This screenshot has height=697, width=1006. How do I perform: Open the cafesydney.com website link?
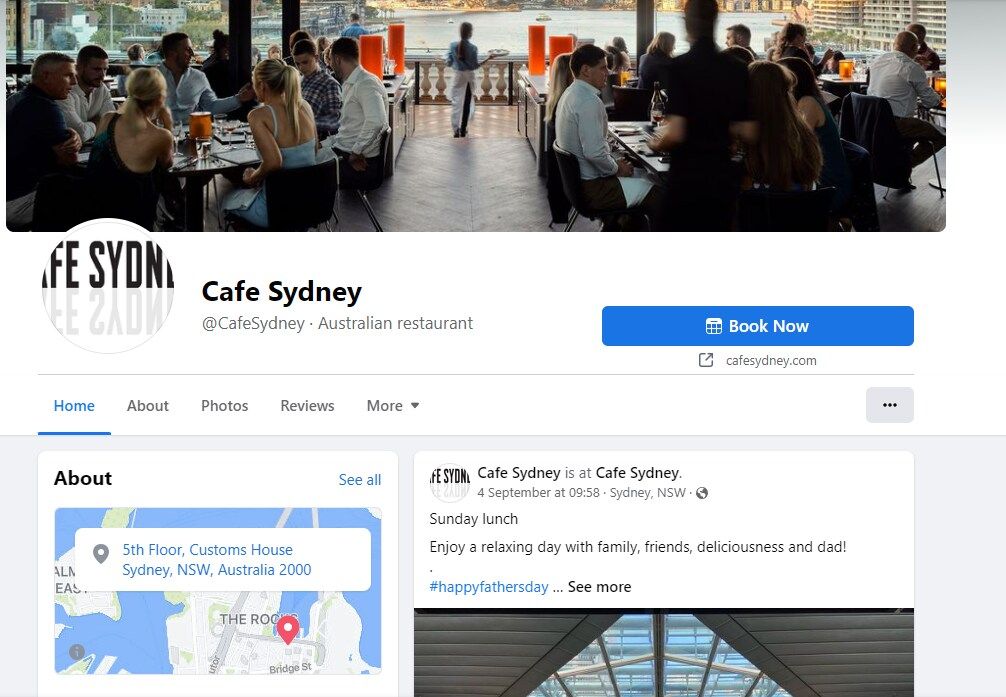(771, 361)
